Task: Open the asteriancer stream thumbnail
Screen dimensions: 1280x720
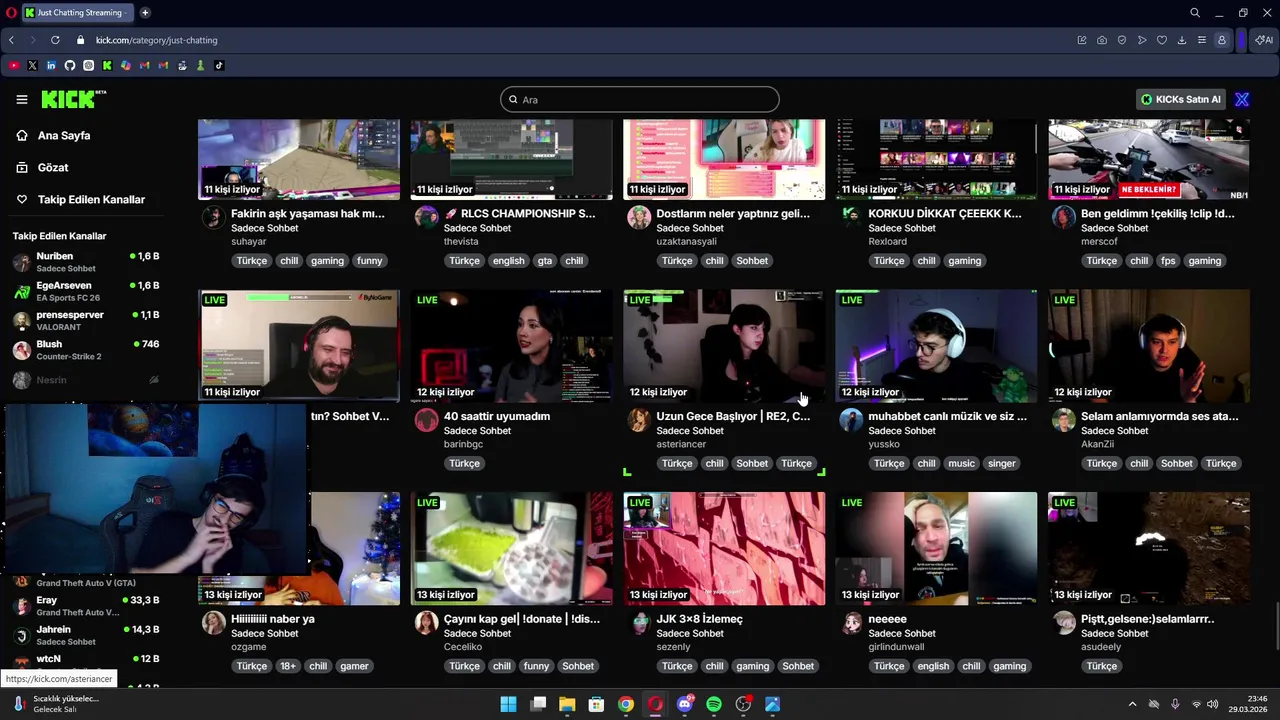Action: tap(724, 346)
